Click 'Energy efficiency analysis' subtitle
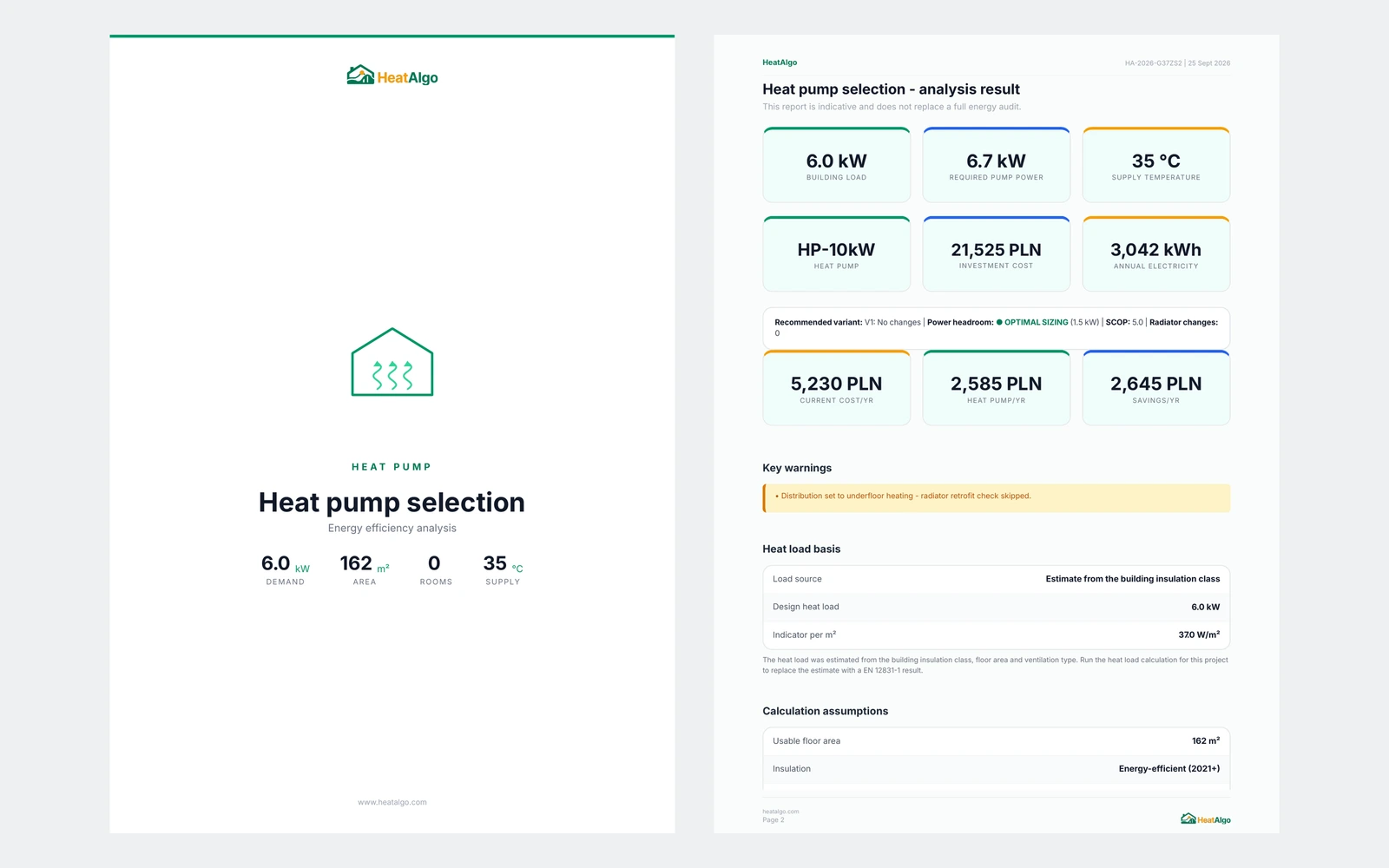The image size is (1389, 868). point(392,528)
